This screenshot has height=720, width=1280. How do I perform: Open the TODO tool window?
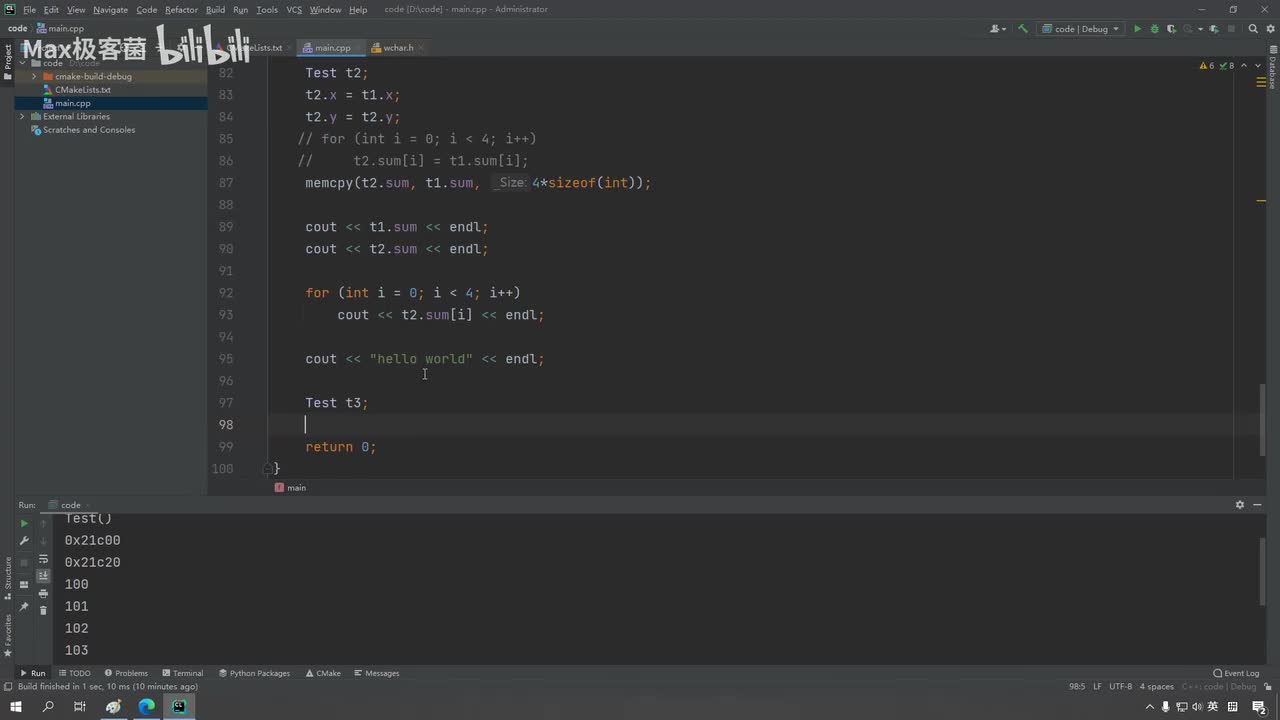pyautogui.click(x=74, y=673)
